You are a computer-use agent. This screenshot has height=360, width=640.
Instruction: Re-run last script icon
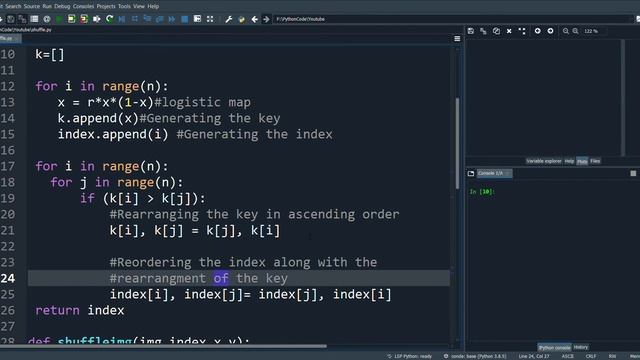coord(109,19)
